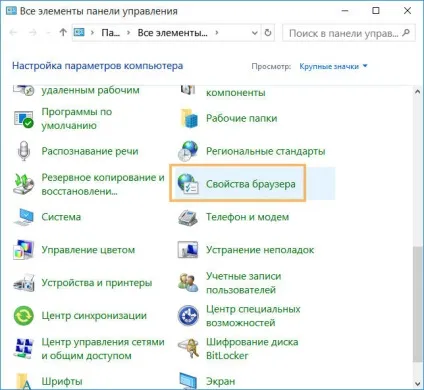Open 'Резервное копирование и восстановлени...'
424x390 pixels.
[x=103, y=184]
